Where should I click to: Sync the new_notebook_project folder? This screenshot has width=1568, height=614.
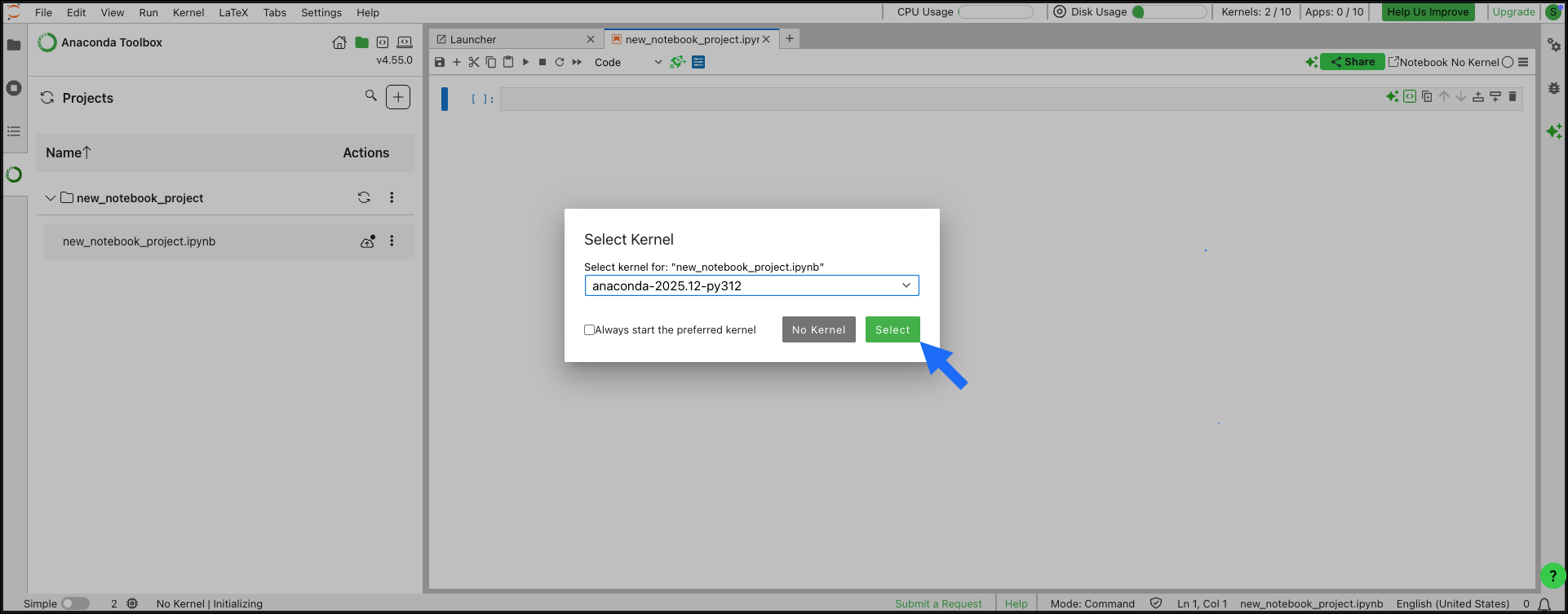[364, 197]
